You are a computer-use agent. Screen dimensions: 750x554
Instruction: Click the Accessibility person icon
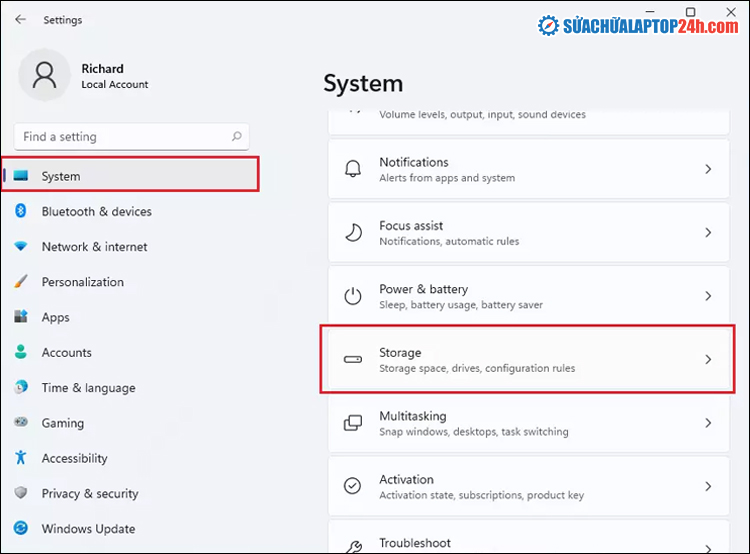[21, 458]
